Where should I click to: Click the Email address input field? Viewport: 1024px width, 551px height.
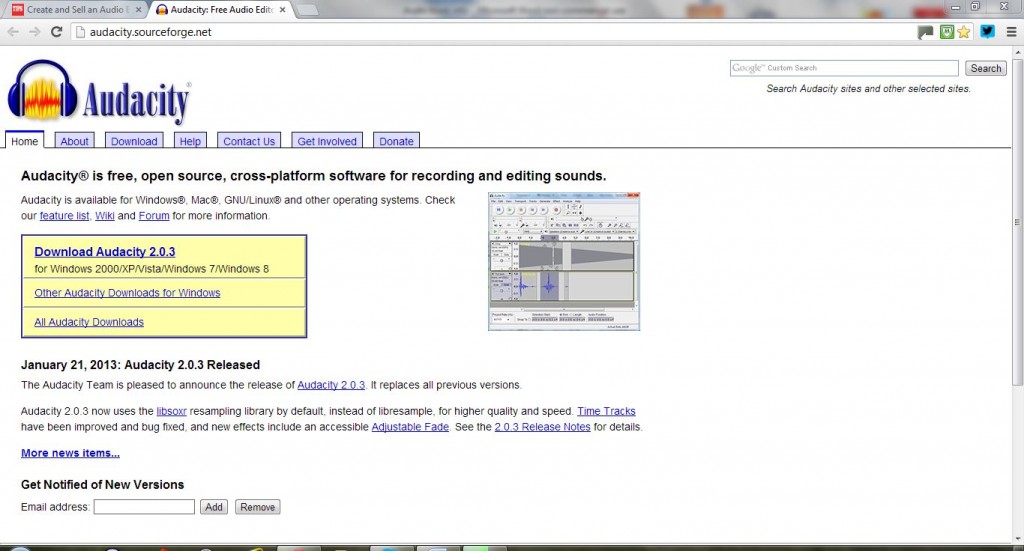pyautogui.click(x=144, y=507)
